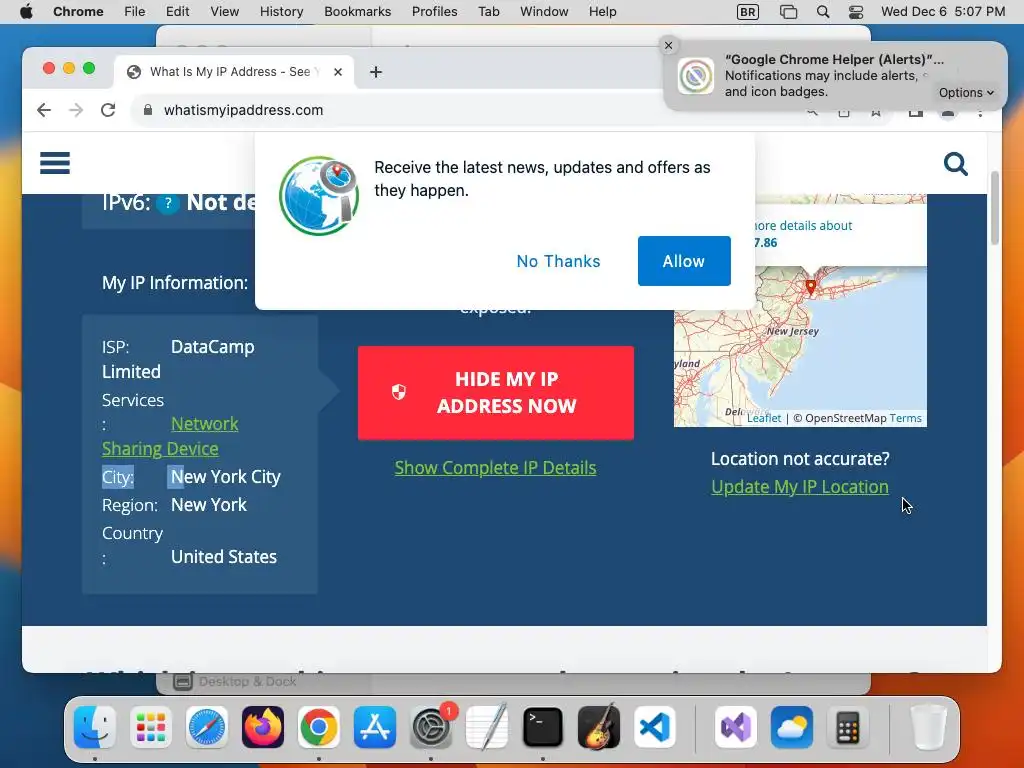The height and width of the screenshot is (768, 1024).
Task: Open Trash from the Dock
Action: pyautogui.click(x=929, y=727)
